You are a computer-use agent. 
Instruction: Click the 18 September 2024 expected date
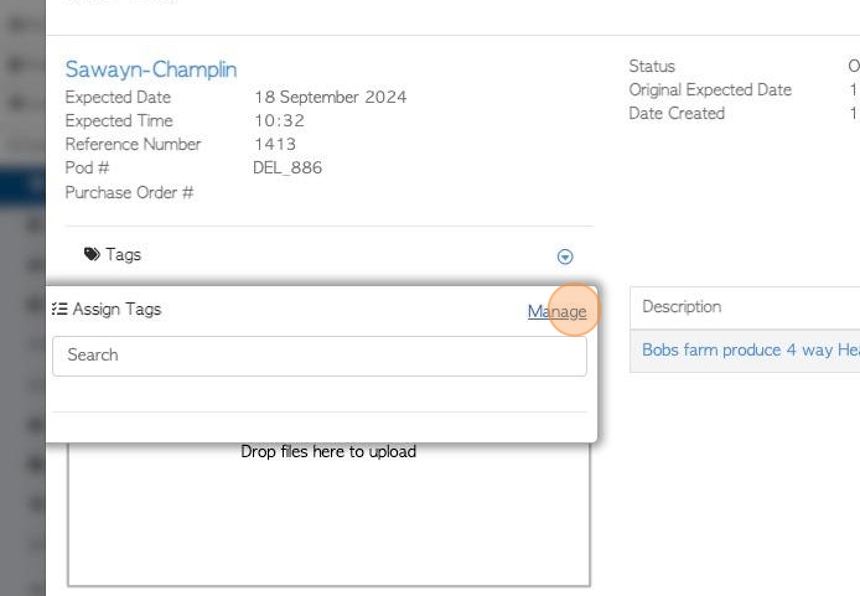(x=330, y=97)
